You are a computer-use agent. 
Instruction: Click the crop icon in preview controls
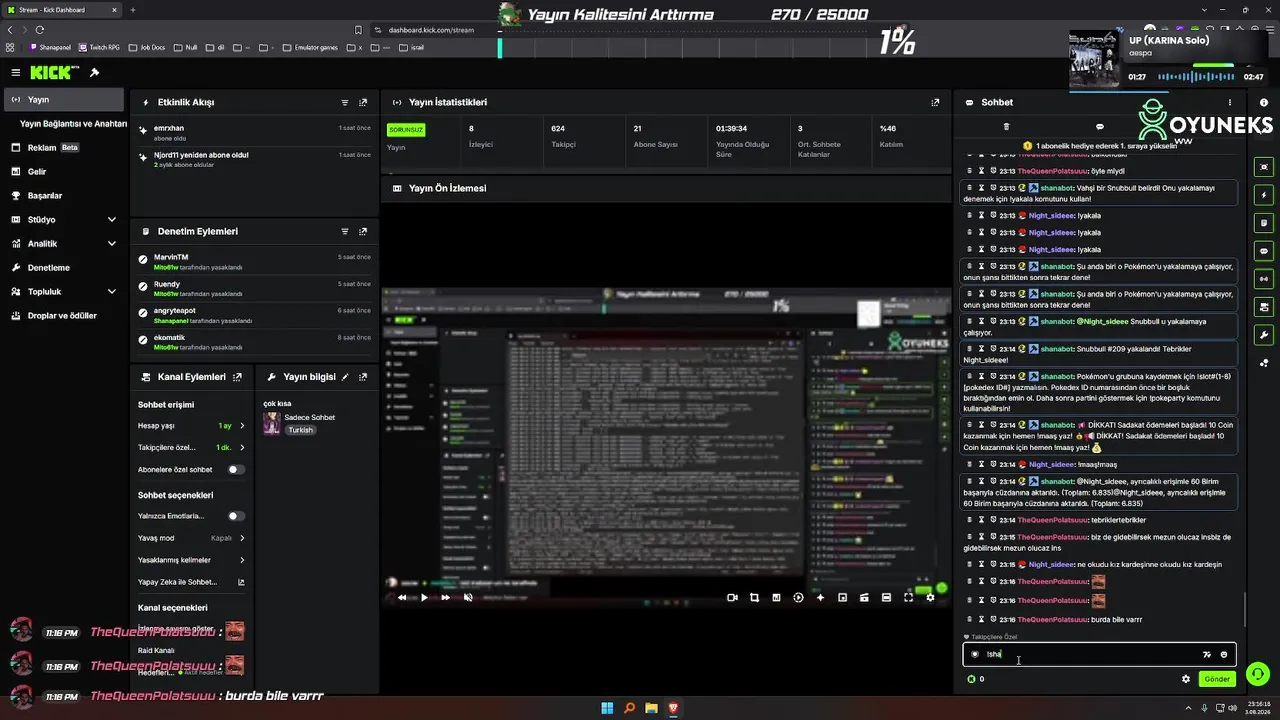pos(754,598)
